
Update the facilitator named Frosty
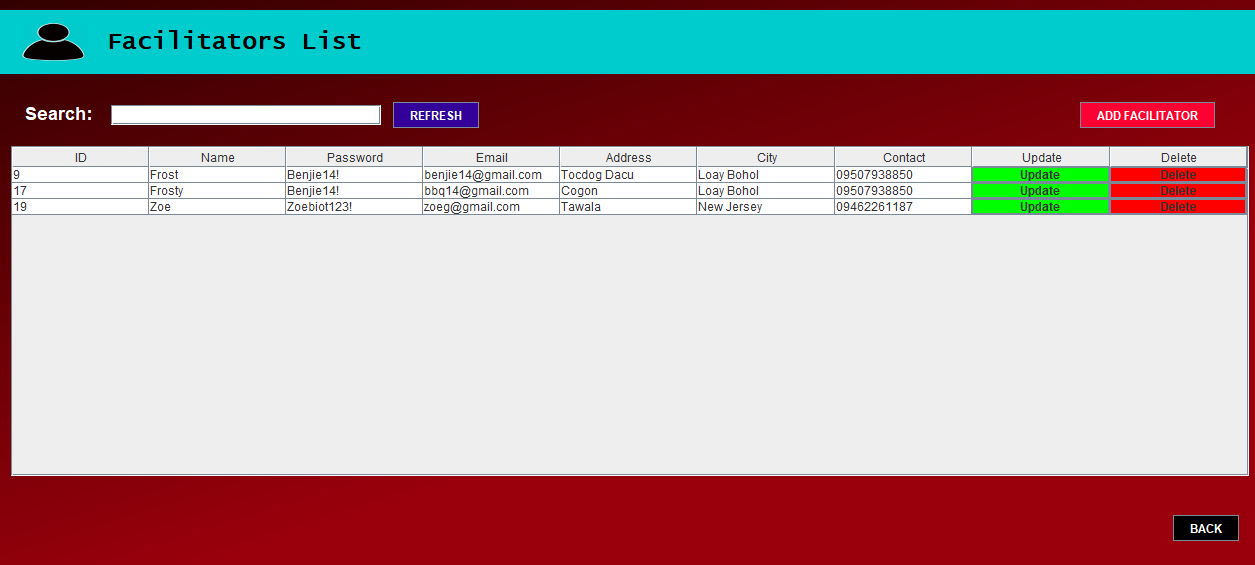click(x=1039, y=191)
